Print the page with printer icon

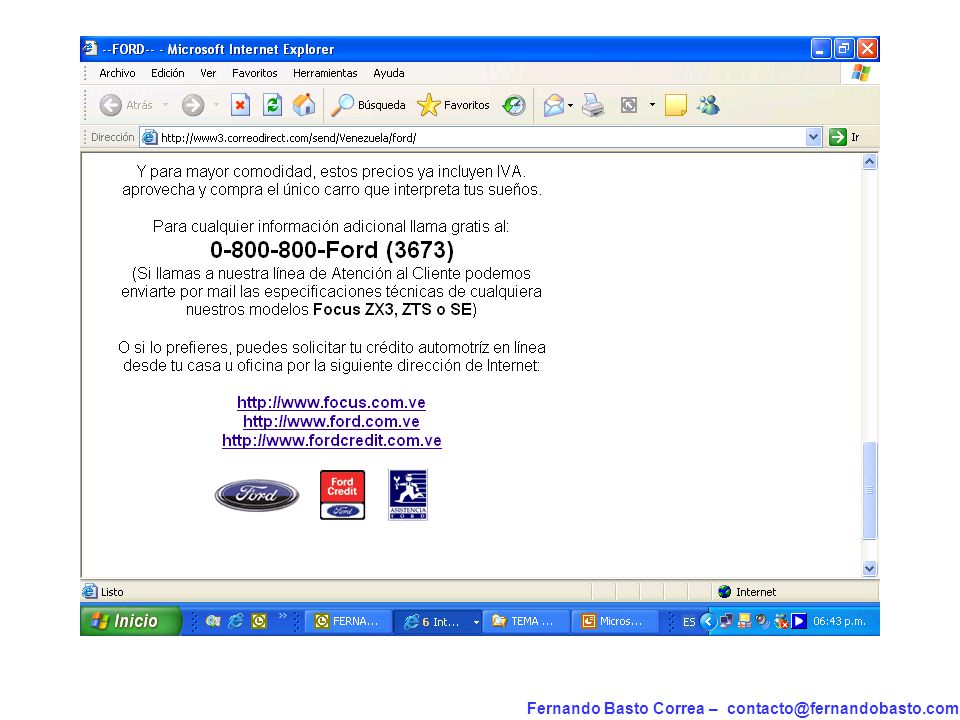(x=593, y=105)
